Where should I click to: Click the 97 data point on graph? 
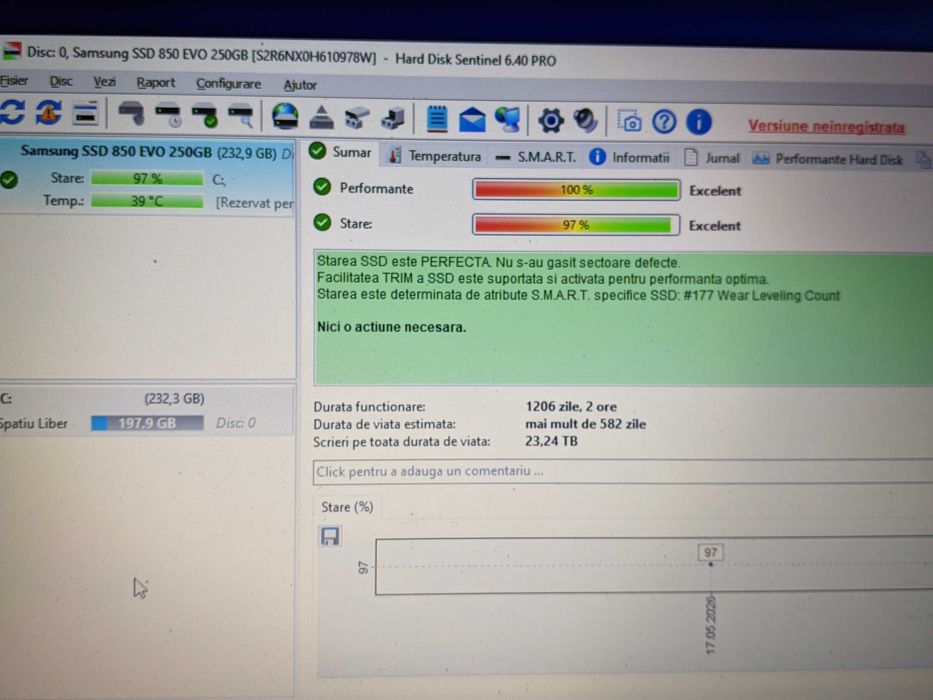tap(710, 564)
